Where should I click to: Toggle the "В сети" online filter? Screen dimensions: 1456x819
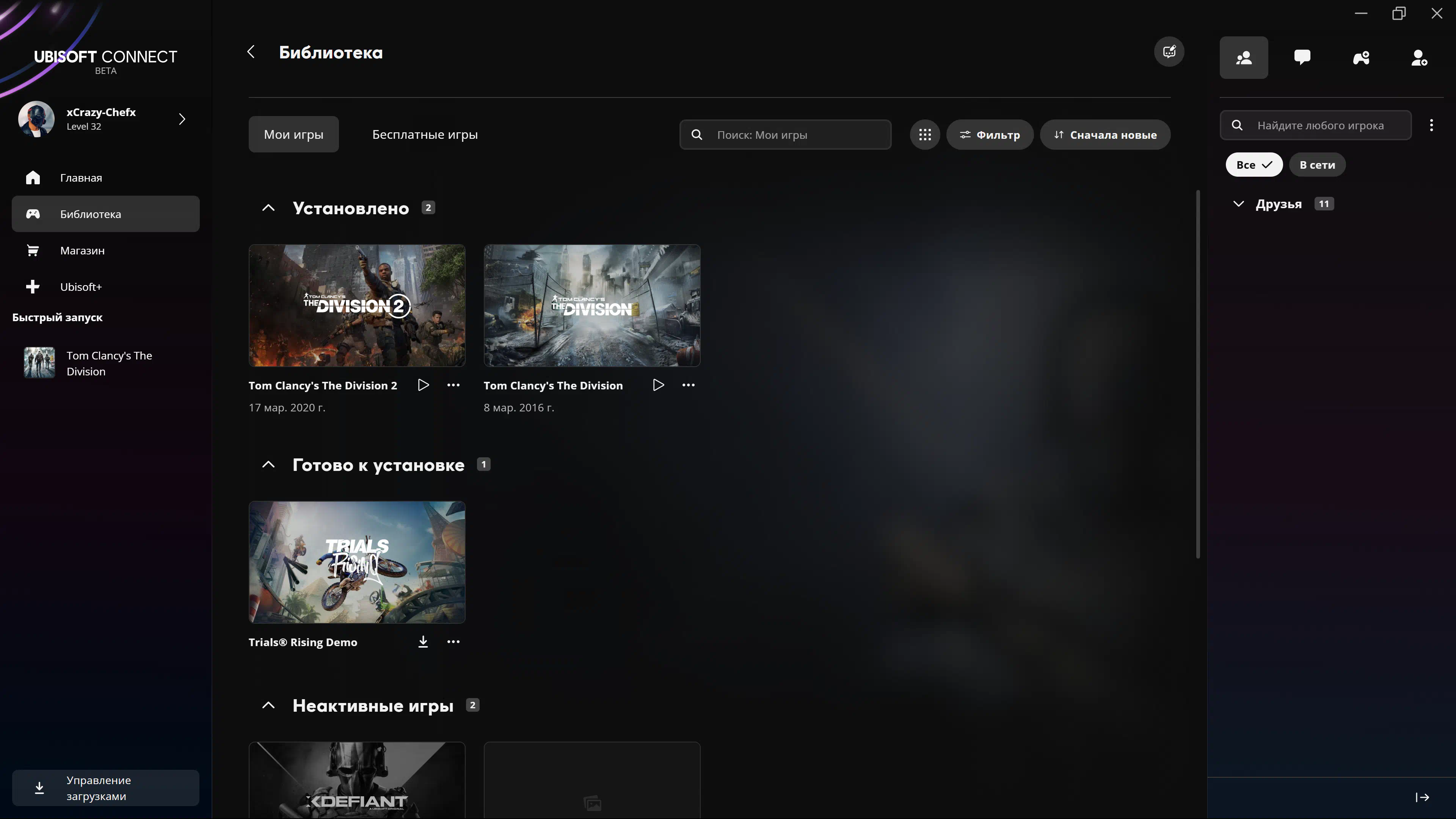click(1317, 165)
